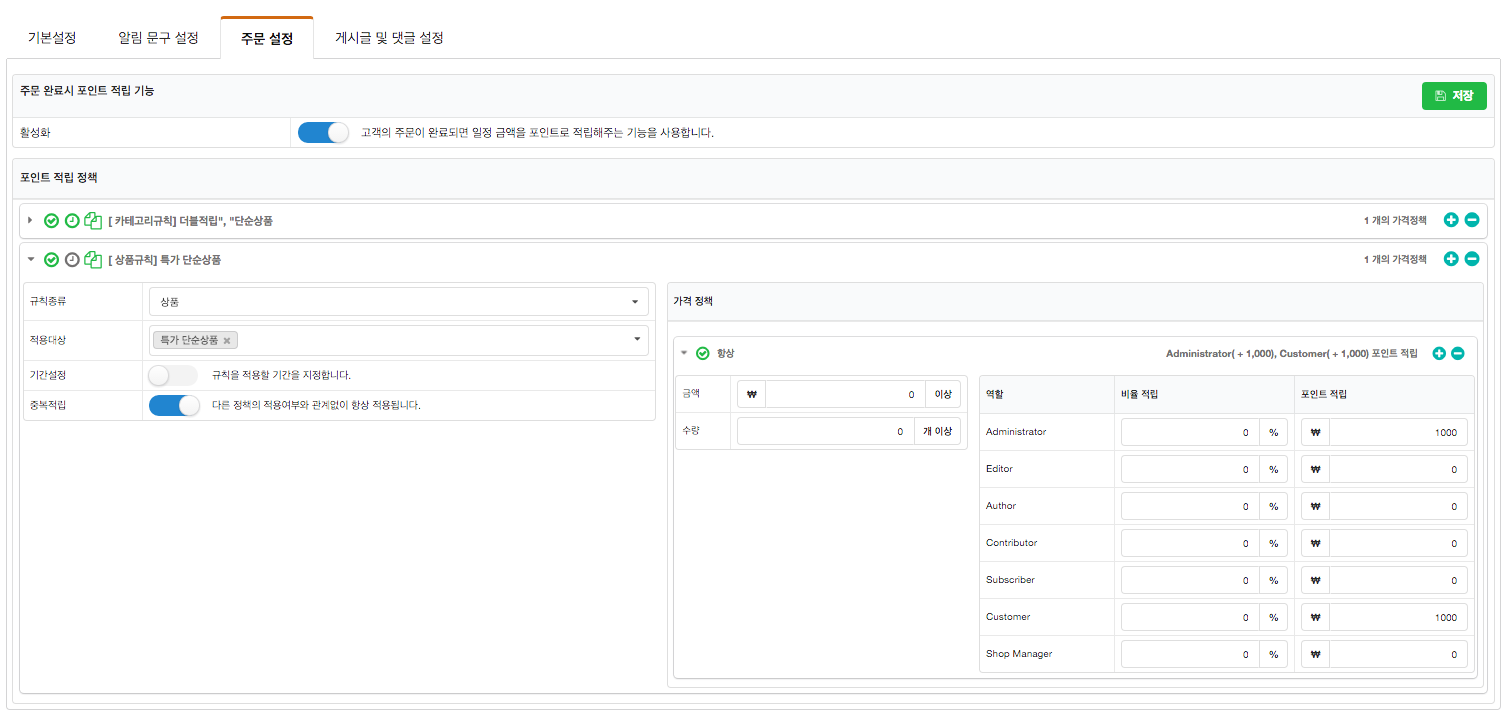Click the clock icon on 카테고리규칙 rule

(x=72, y=221)
